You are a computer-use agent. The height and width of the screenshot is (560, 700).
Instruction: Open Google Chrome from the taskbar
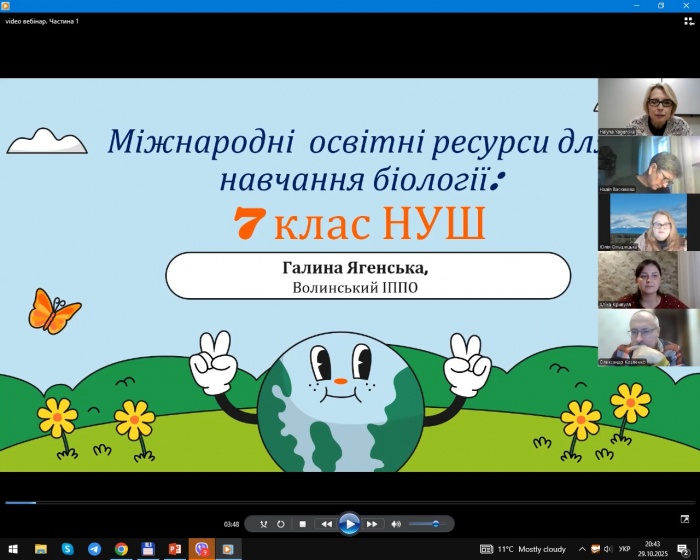tap(121, 549)
